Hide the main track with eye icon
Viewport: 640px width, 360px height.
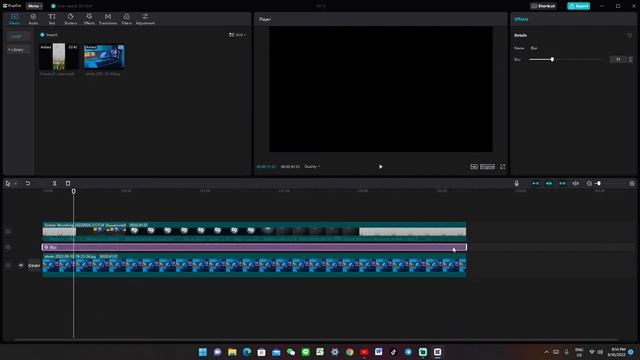21,265
